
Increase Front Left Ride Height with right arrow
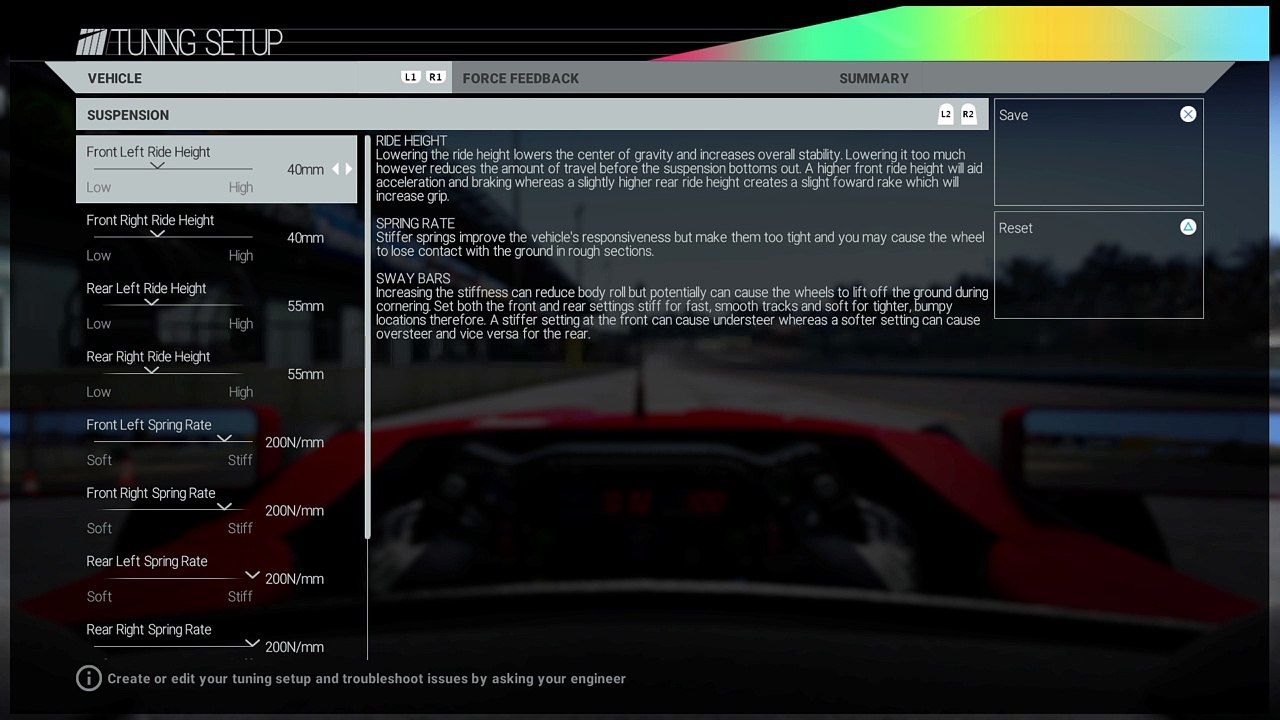click(349, 169)
